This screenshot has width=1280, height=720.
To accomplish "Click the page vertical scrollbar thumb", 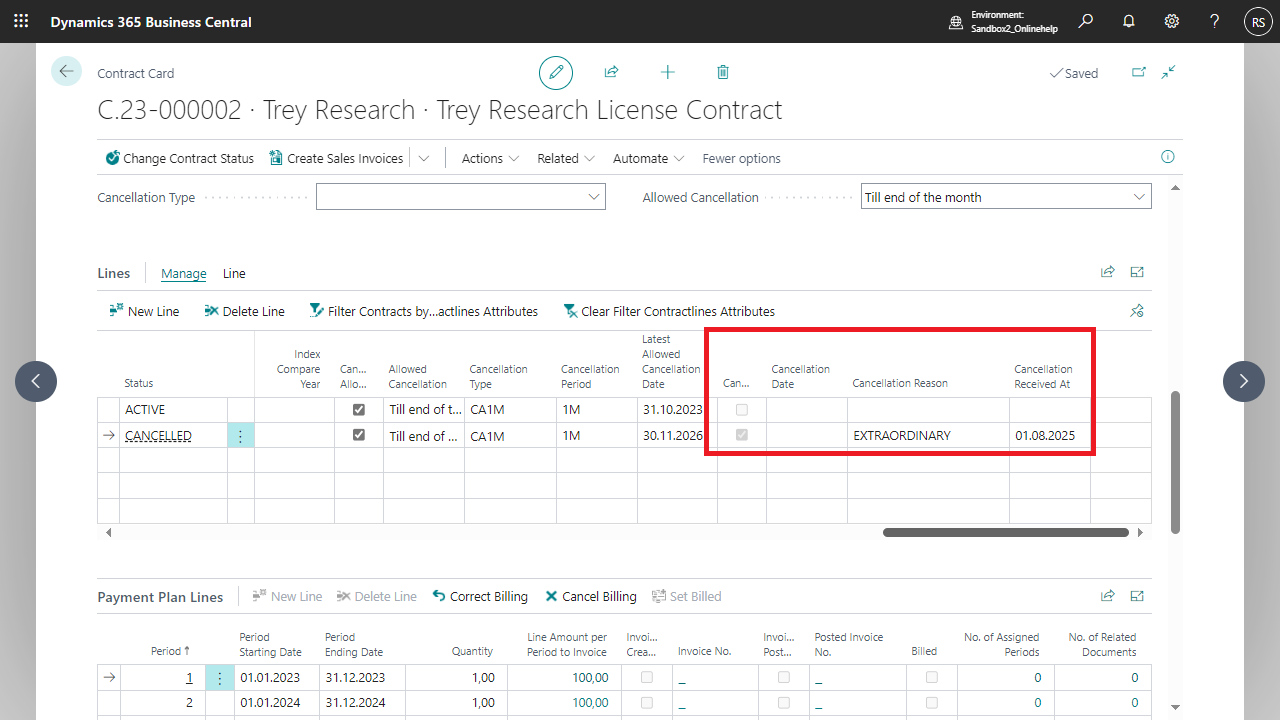I will click(1175, 462).
